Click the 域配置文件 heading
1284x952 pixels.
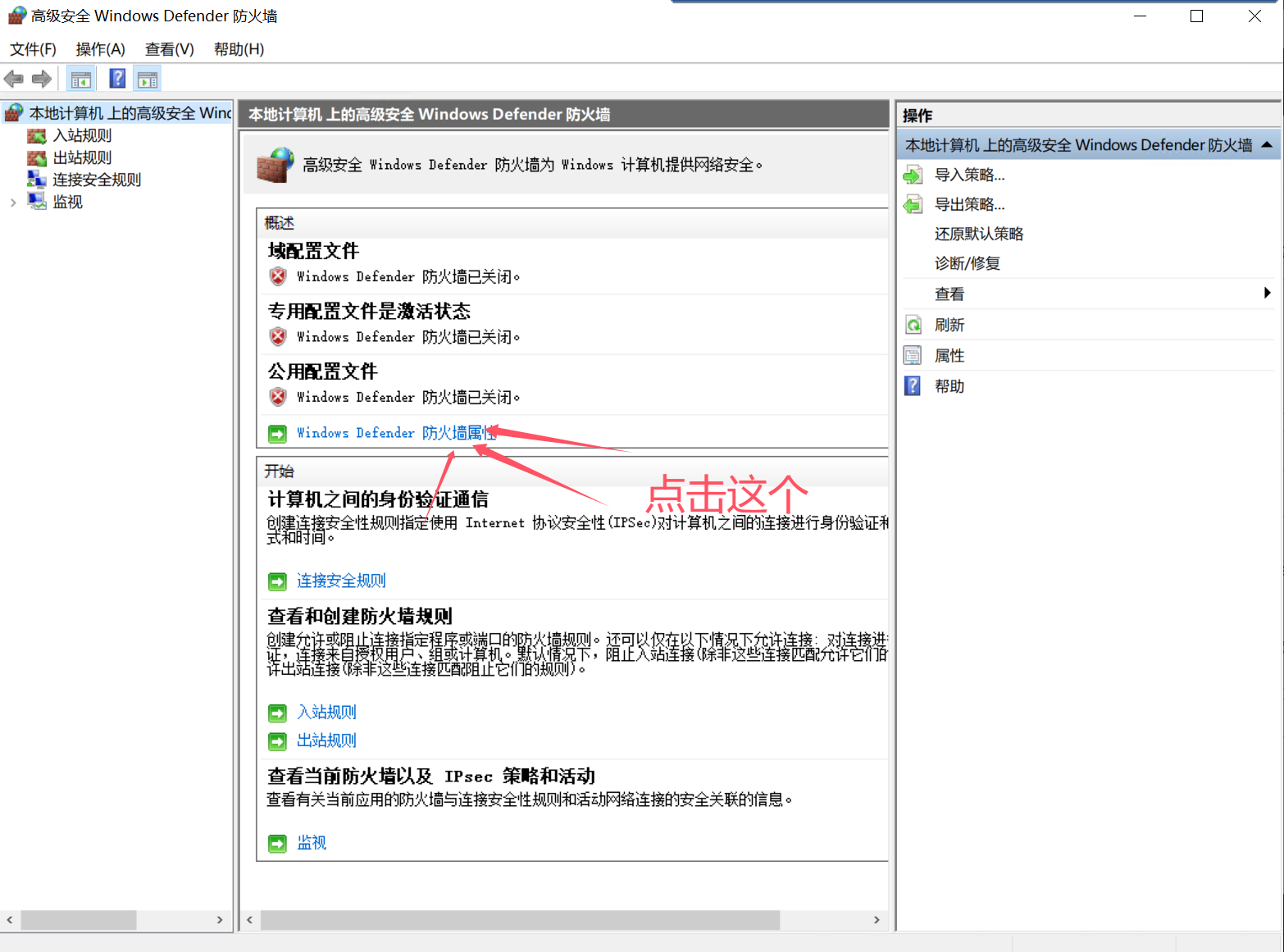point(313,251)
